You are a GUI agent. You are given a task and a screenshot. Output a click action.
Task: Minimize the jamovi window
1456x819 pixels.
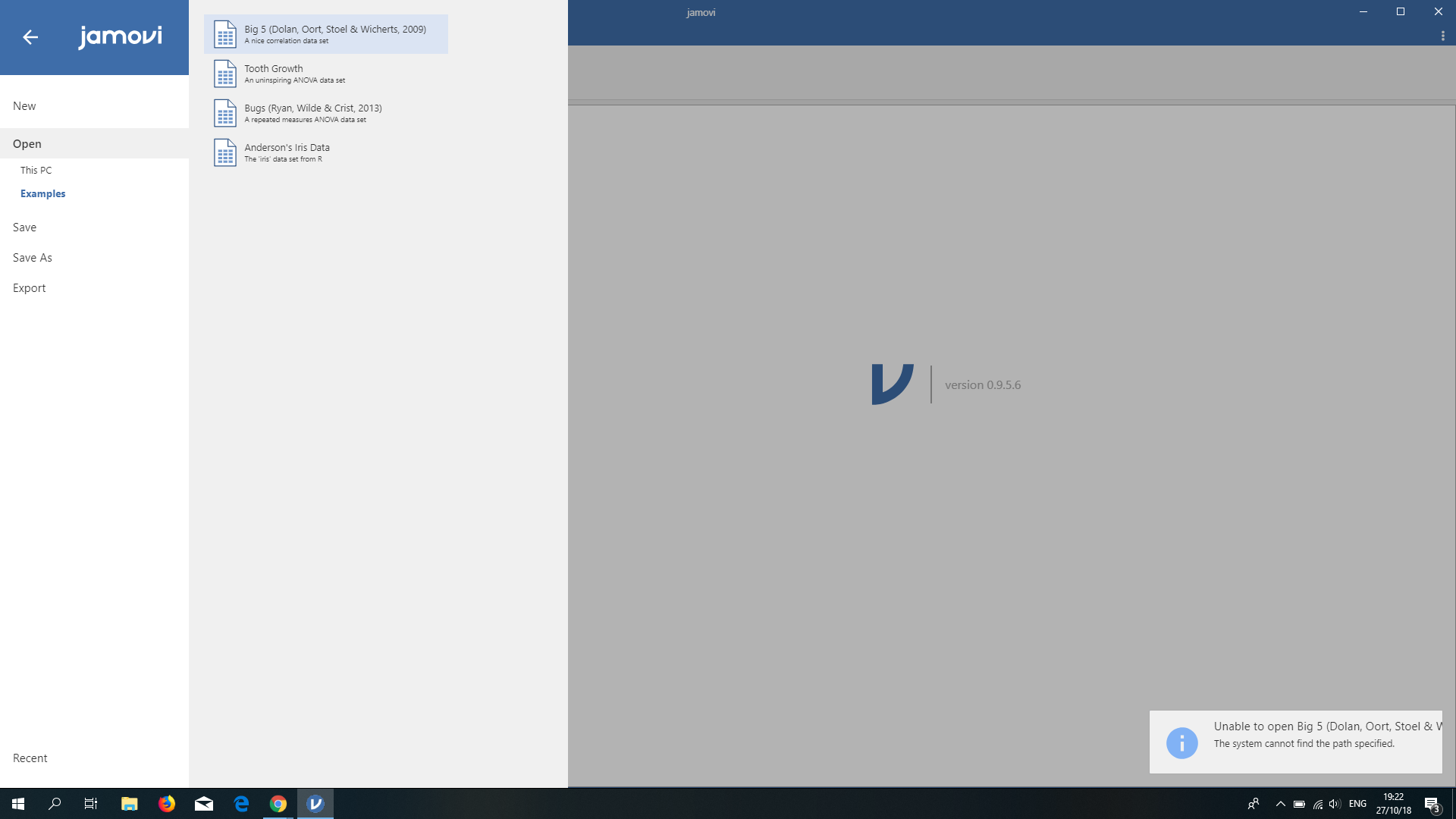point(1363,11)
